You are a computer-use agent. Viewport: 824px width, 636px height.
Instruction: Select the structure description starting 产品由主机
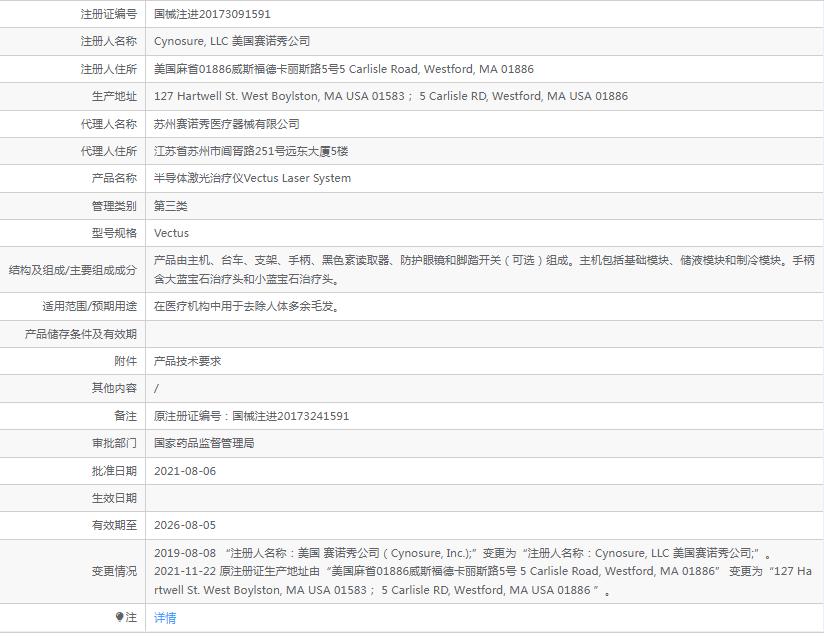[x=484, y=270]
